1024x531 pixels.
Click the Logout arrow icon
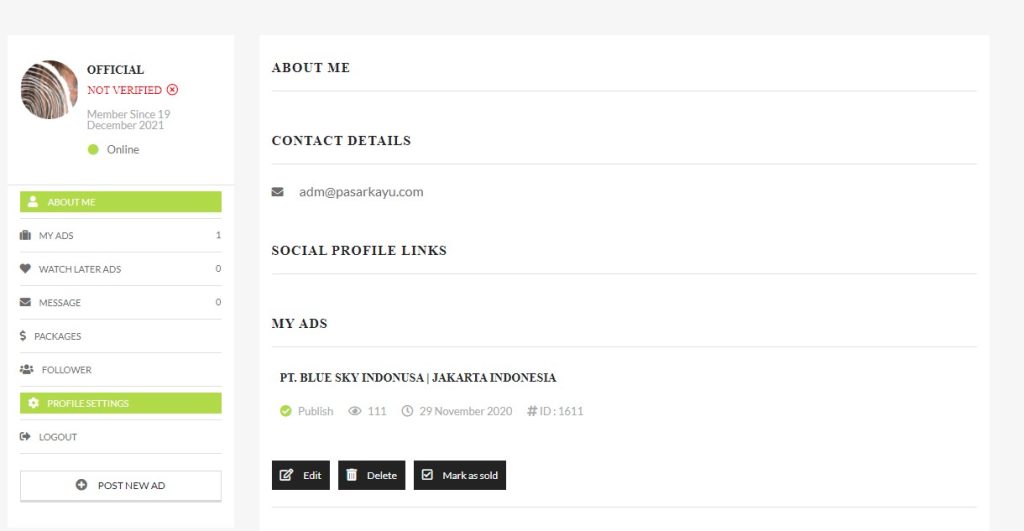point(26,437)
